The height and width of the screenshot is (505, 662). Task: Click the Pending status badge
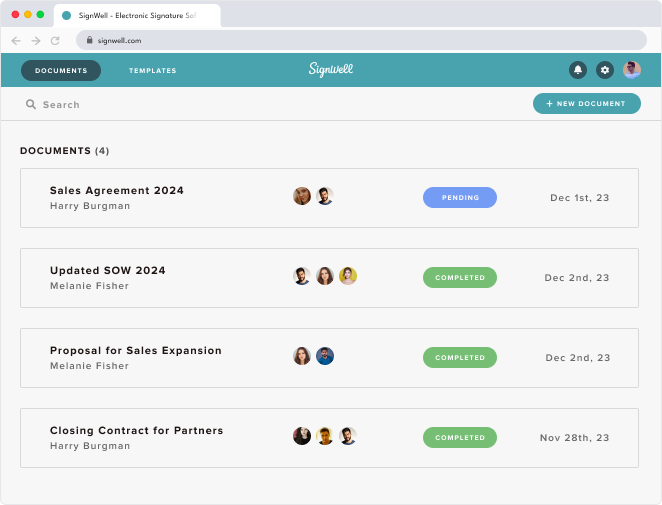pyautogui.click(x=459, y=198)
